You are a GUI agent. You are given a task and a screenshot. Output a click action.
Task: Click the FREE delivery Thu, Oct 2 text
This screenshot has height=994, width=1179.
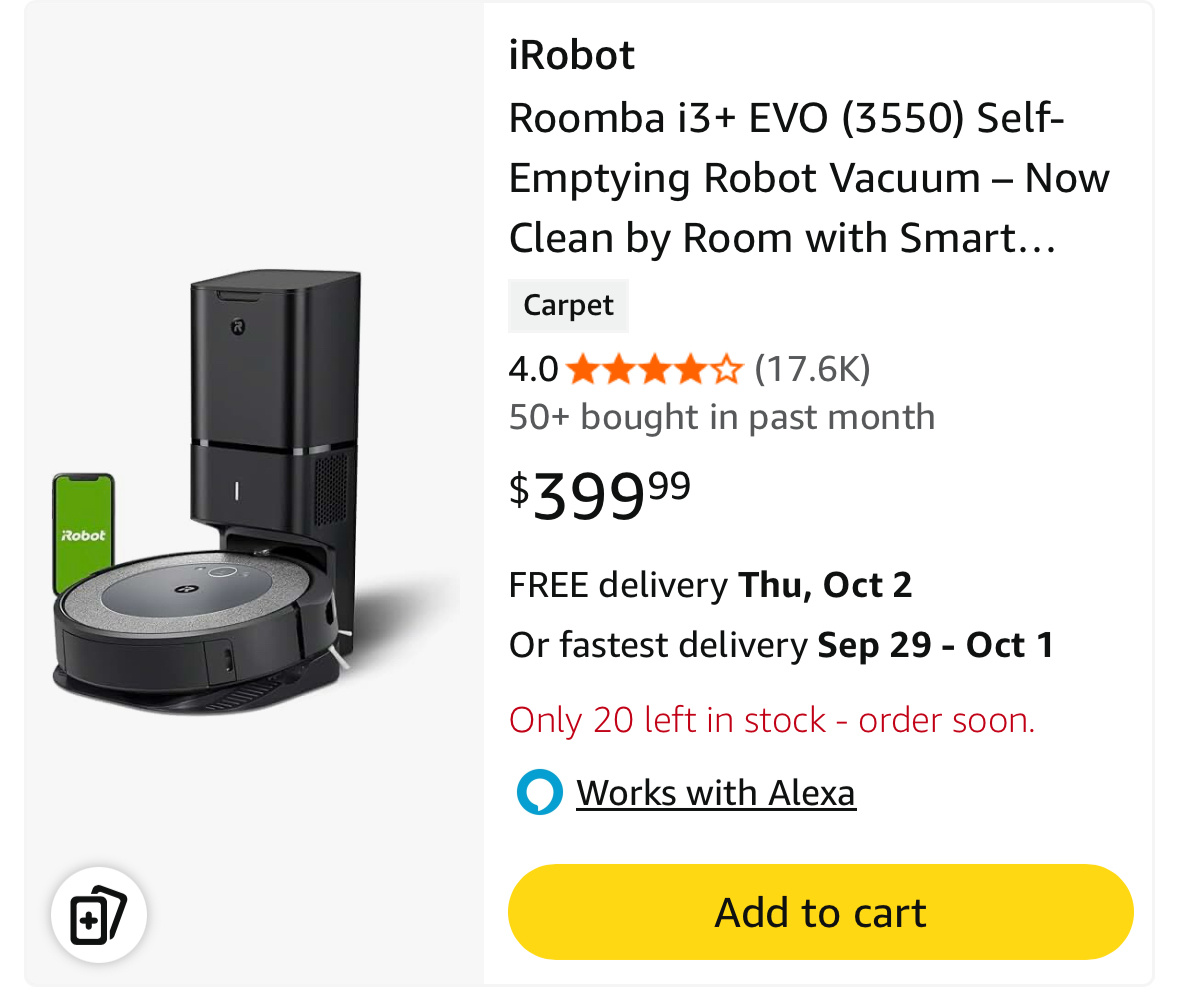coord(710,584)
